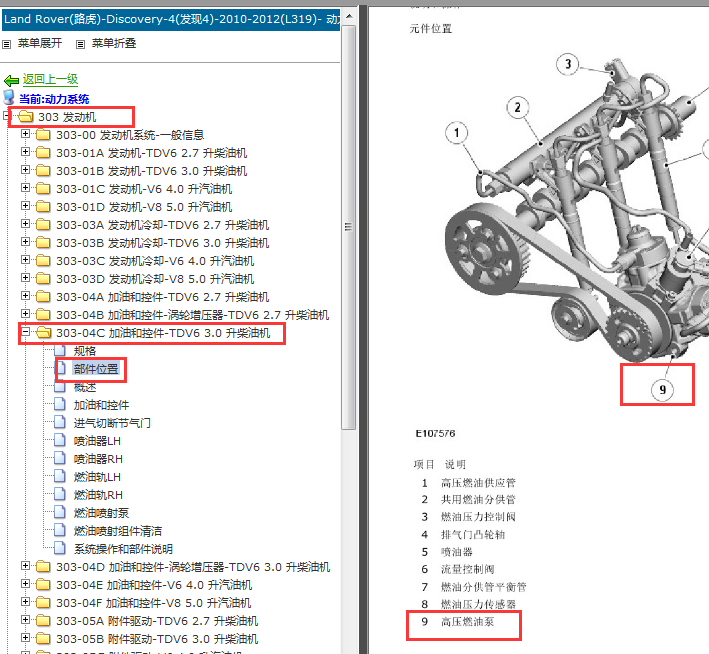Click the 菜单展开 expand-menu icon
Screen dimensions: 709x654
6,44
